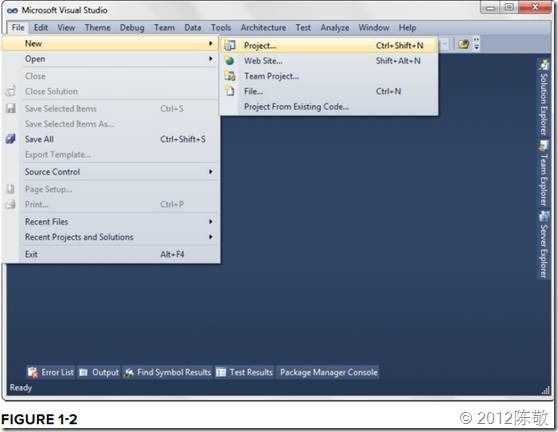Open the Architecture menu

click(x=263, y=27)
